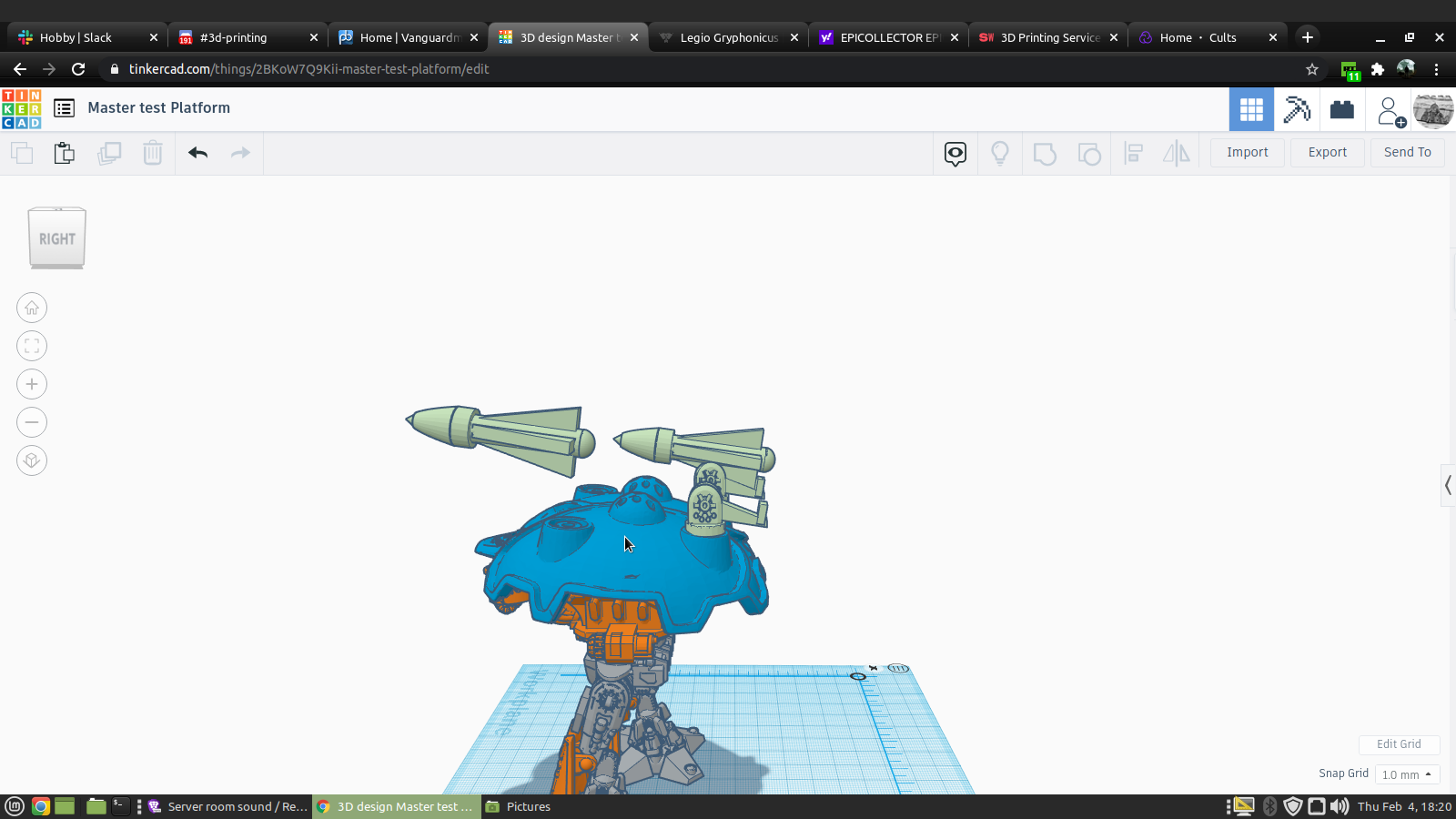Open the clock showing Thu Feb 4, 18:20
The height and width of the screenshot is (819, 1456).
point(1404,806)
